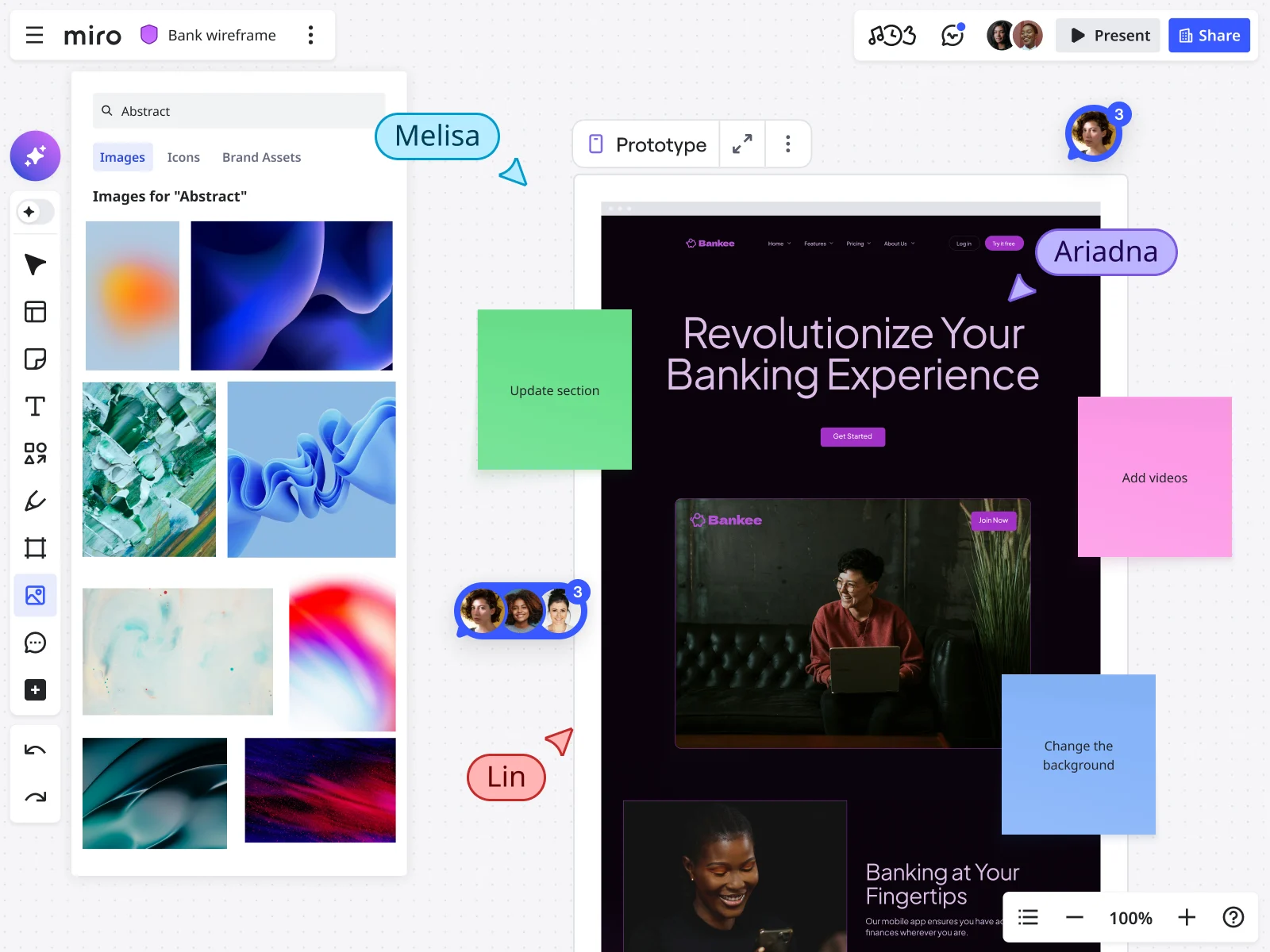Expand the Pricing dropdown in Bankee navigation
Image resolution: width=1270 pixels, height=952 pixels.
point(858,244)
